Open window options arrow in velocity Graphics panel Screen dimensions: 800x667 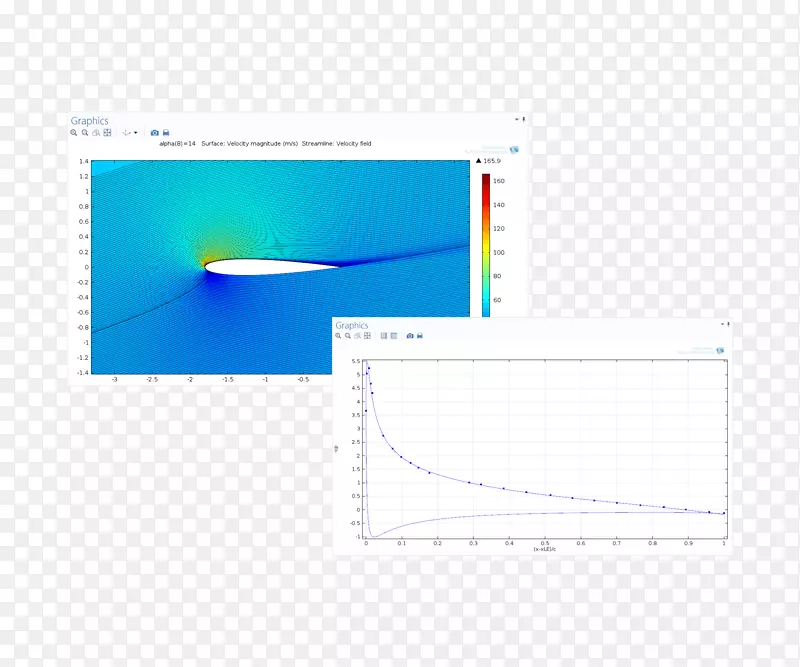coord(517,119)
